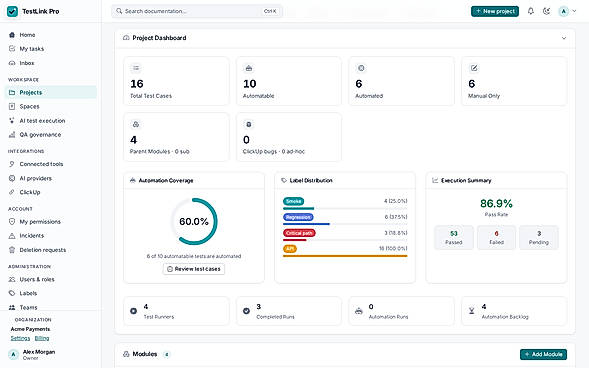Click the Connected tools icon

[12, 164]
